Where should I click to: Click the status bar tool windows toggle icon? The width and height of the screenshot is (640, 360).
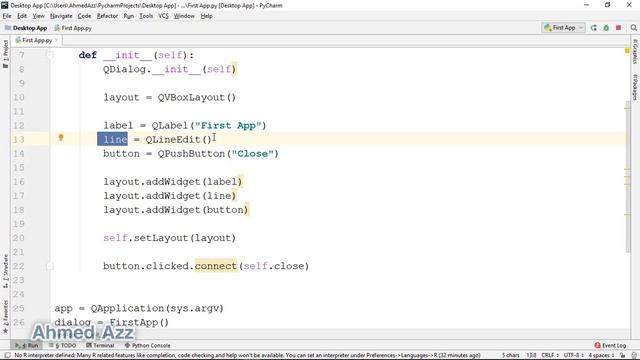7,356
